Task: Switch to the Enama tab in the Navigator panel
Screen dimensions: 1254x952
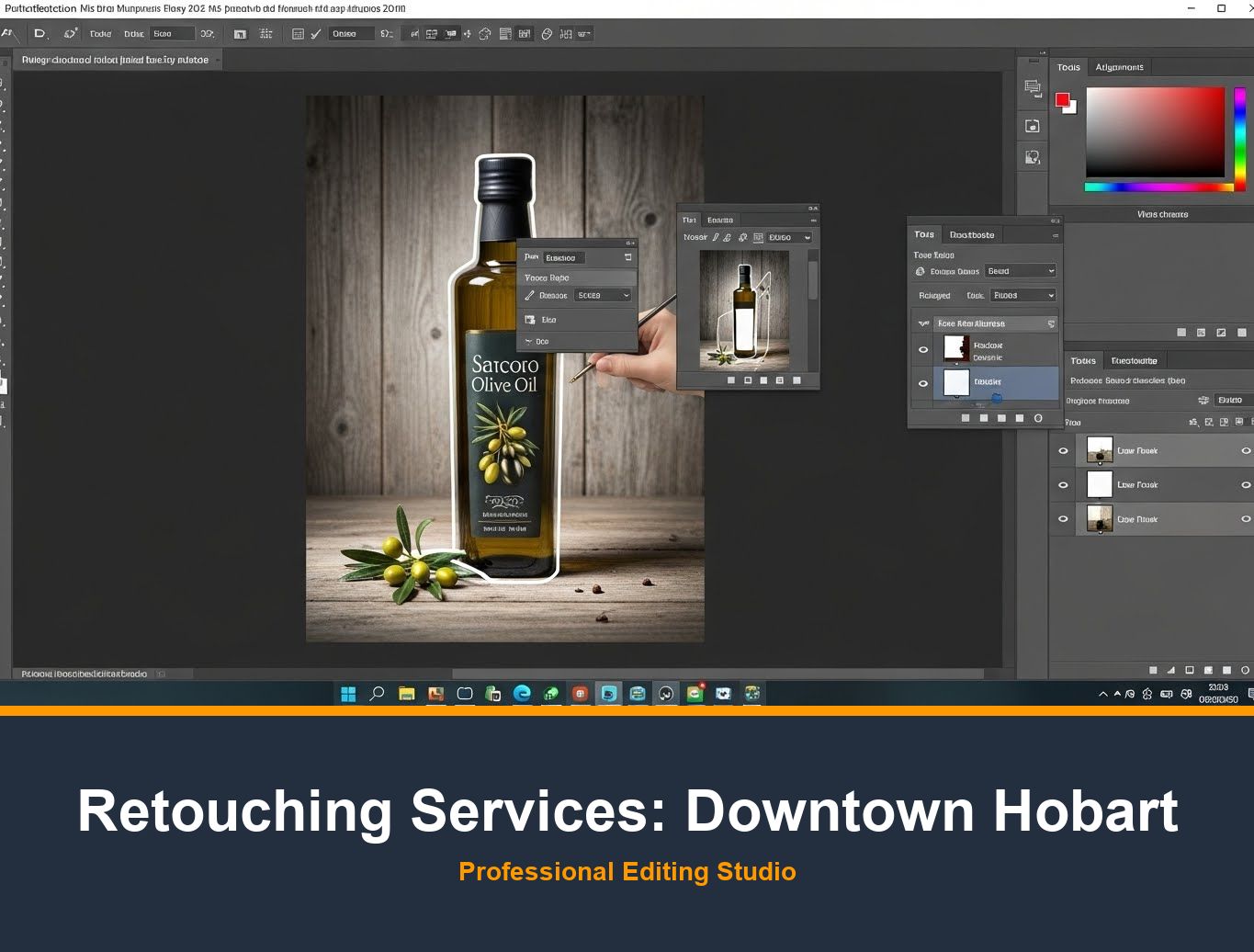Action: click(x=719, y=220)
